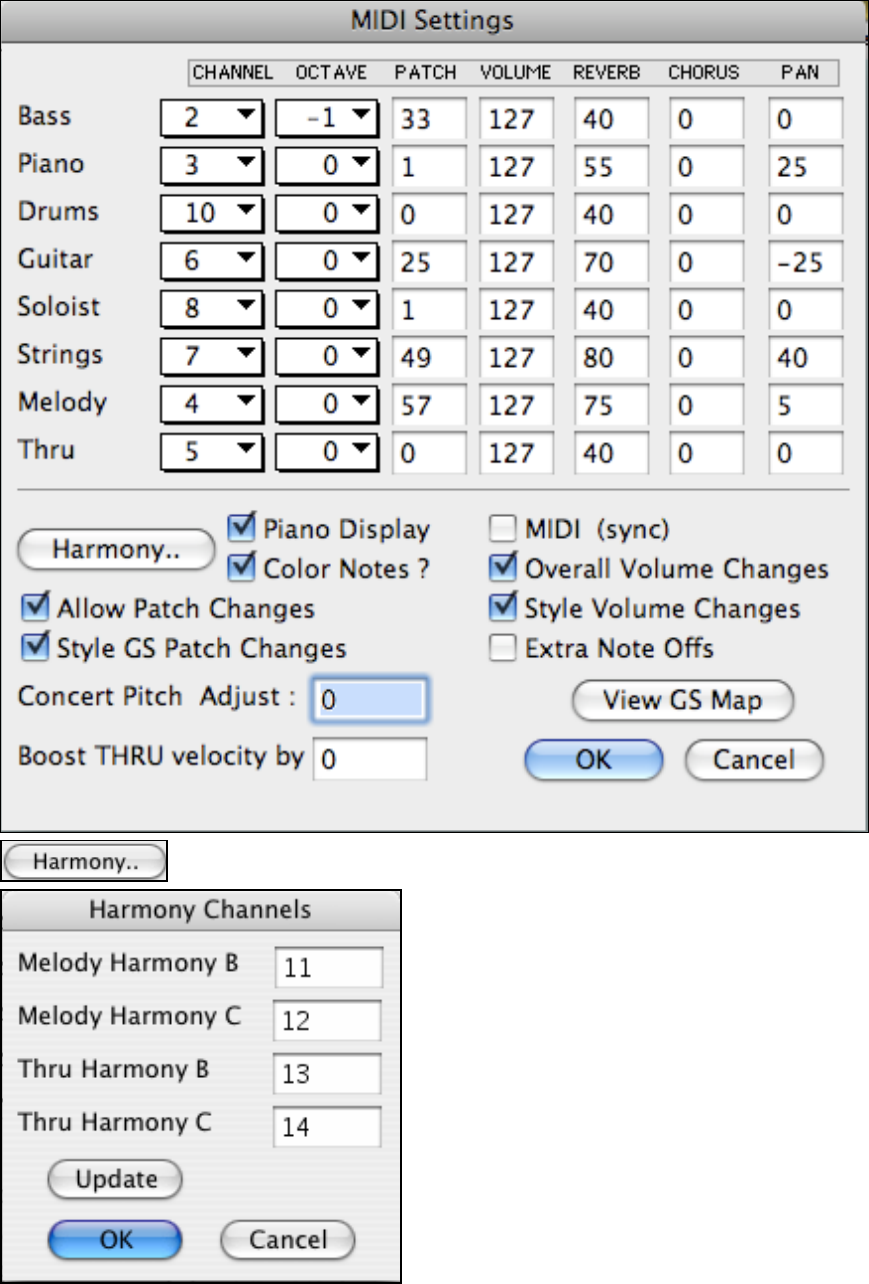Click the Concert Pitch Adjust field
Viewport: 869px width, 1284px height.
tap(370, 699)
